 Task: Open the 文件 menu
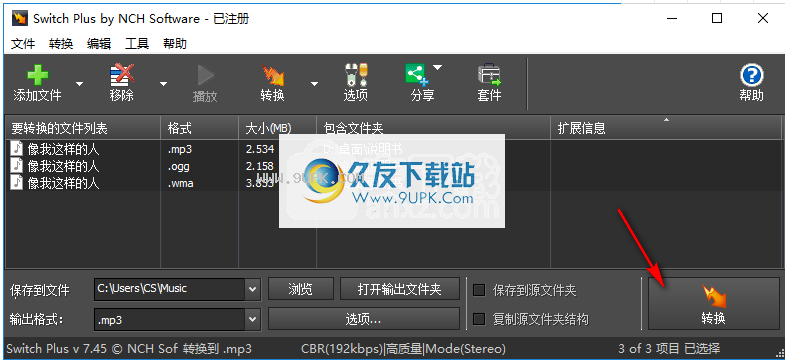click(23, 44)
